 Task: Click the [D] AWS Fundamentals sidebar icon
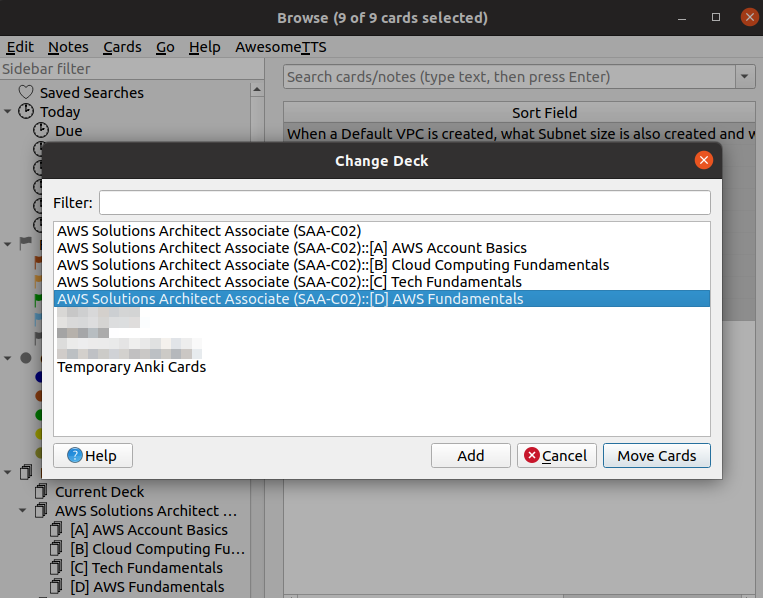click(56, 586)
